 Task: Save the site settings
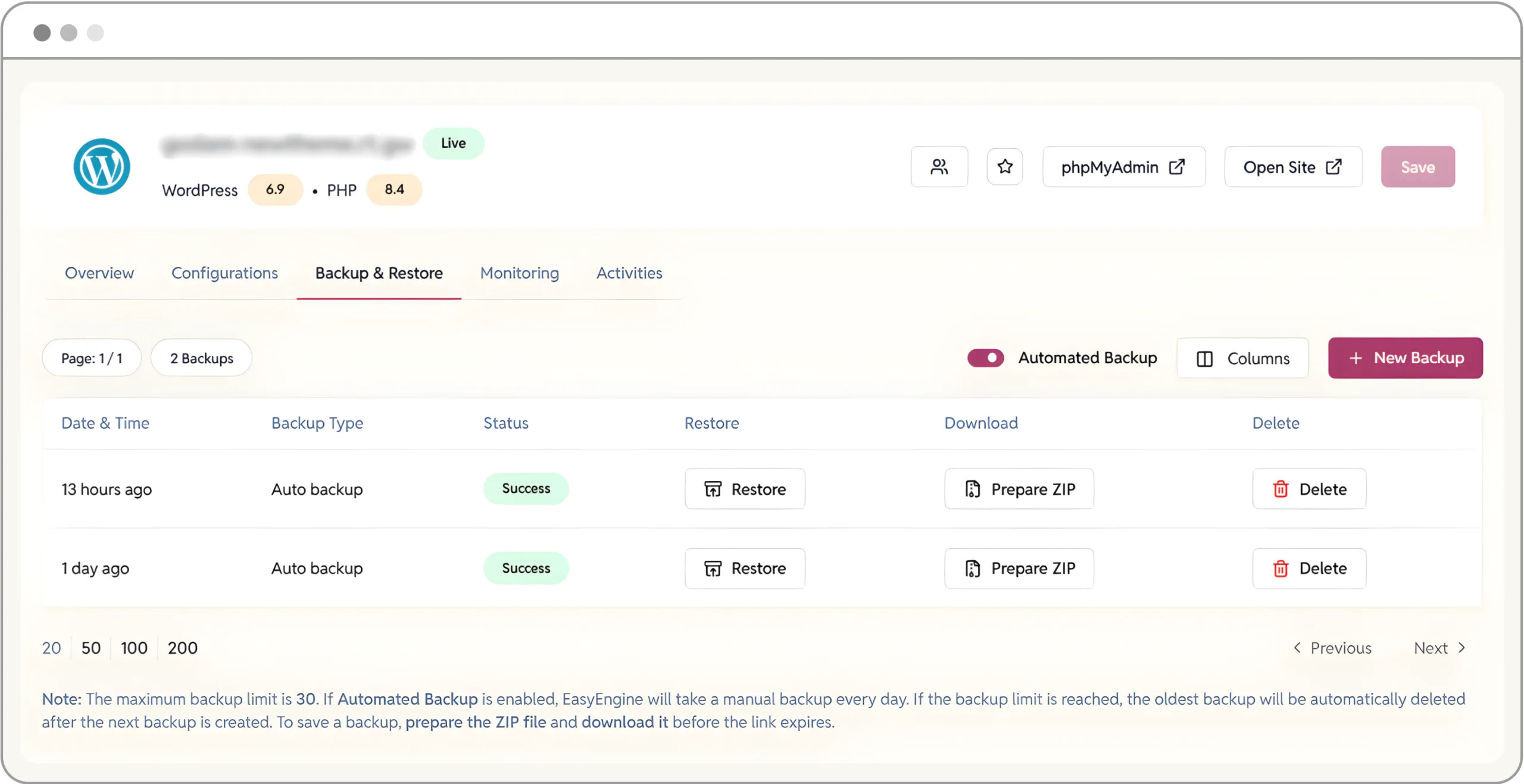tap(1417, 167)
